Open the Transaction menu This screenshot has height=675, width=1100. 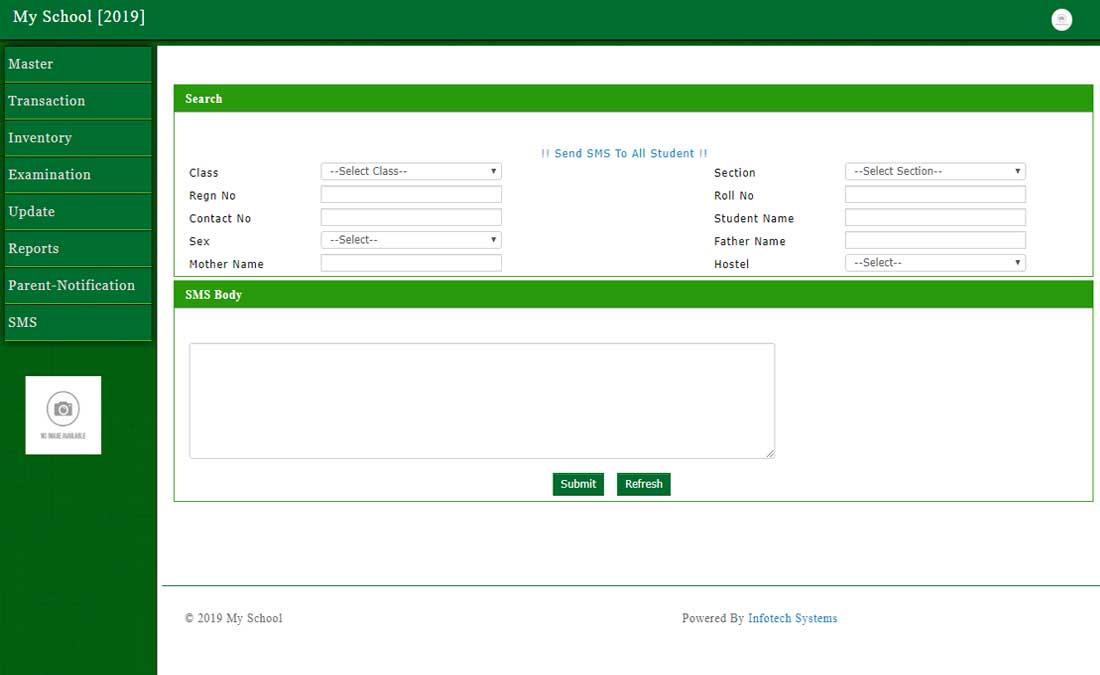pos(78,101)
